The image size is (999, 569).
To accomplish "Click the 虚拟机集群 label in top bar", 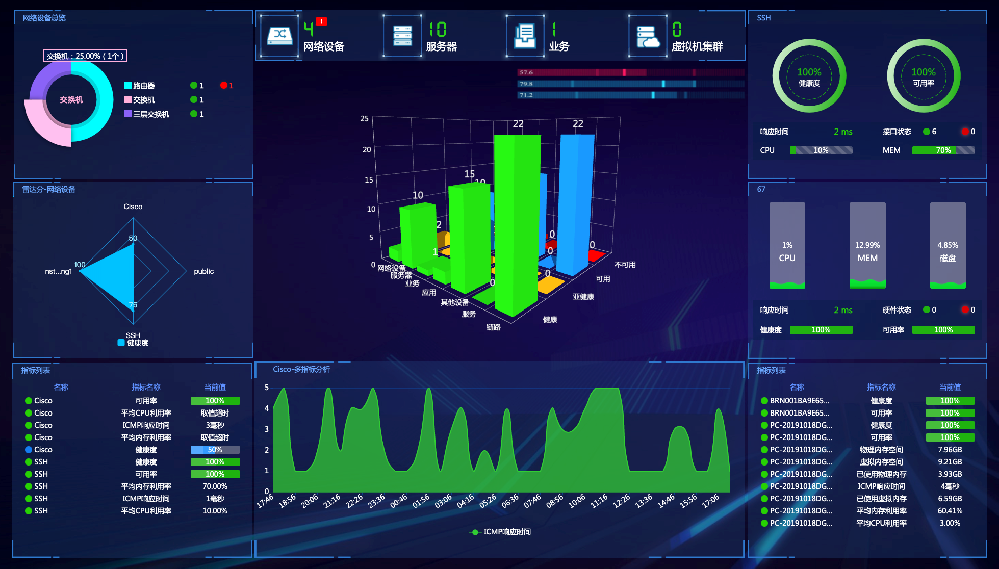I will tap(696, 47).
